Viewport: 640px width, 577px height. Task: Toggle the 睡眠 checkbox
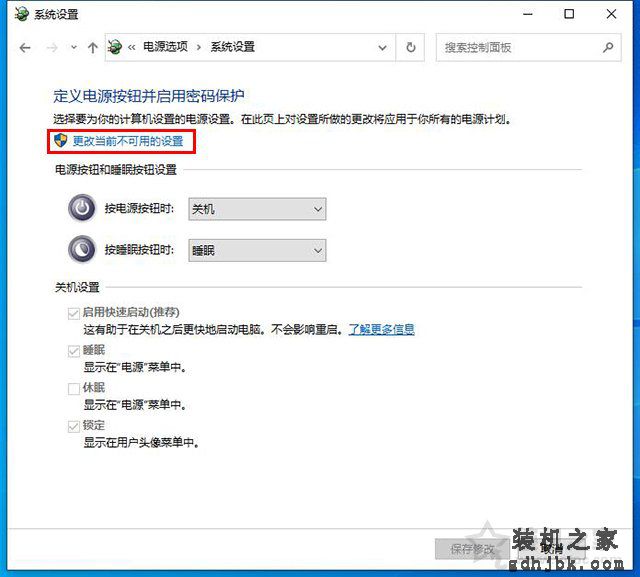(x=73, y=351)
